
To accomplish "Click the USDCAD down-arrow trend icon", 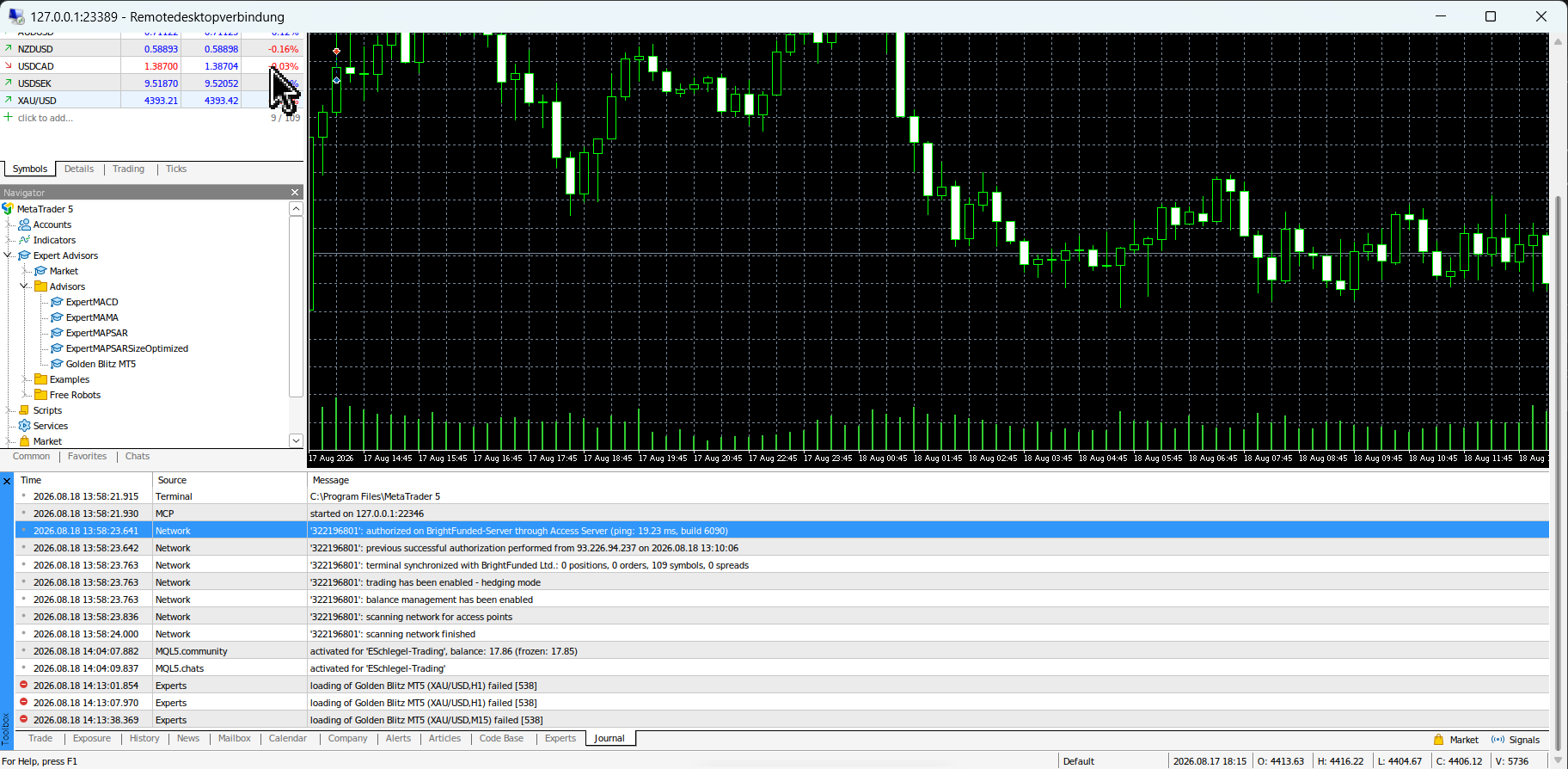I will tap(9, 66).
